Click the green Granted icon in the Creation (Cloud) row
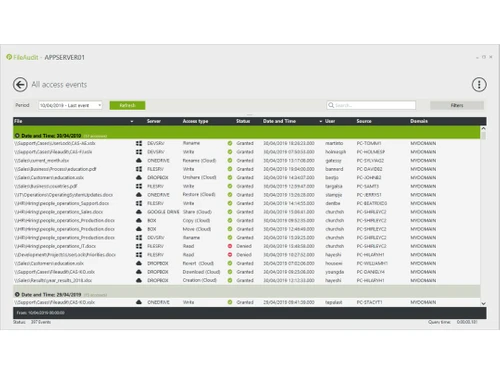 click(230, 281)
